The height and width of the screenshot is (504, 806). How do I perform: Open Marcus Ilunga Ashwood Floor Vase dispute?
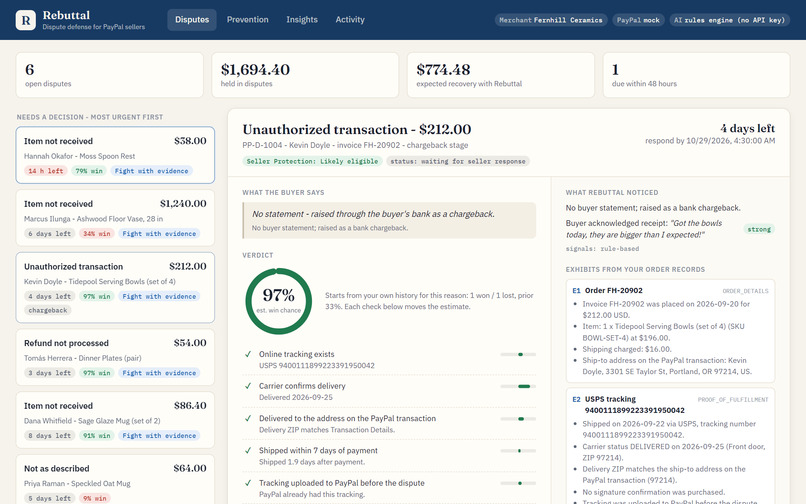click(x=115, y=218)
